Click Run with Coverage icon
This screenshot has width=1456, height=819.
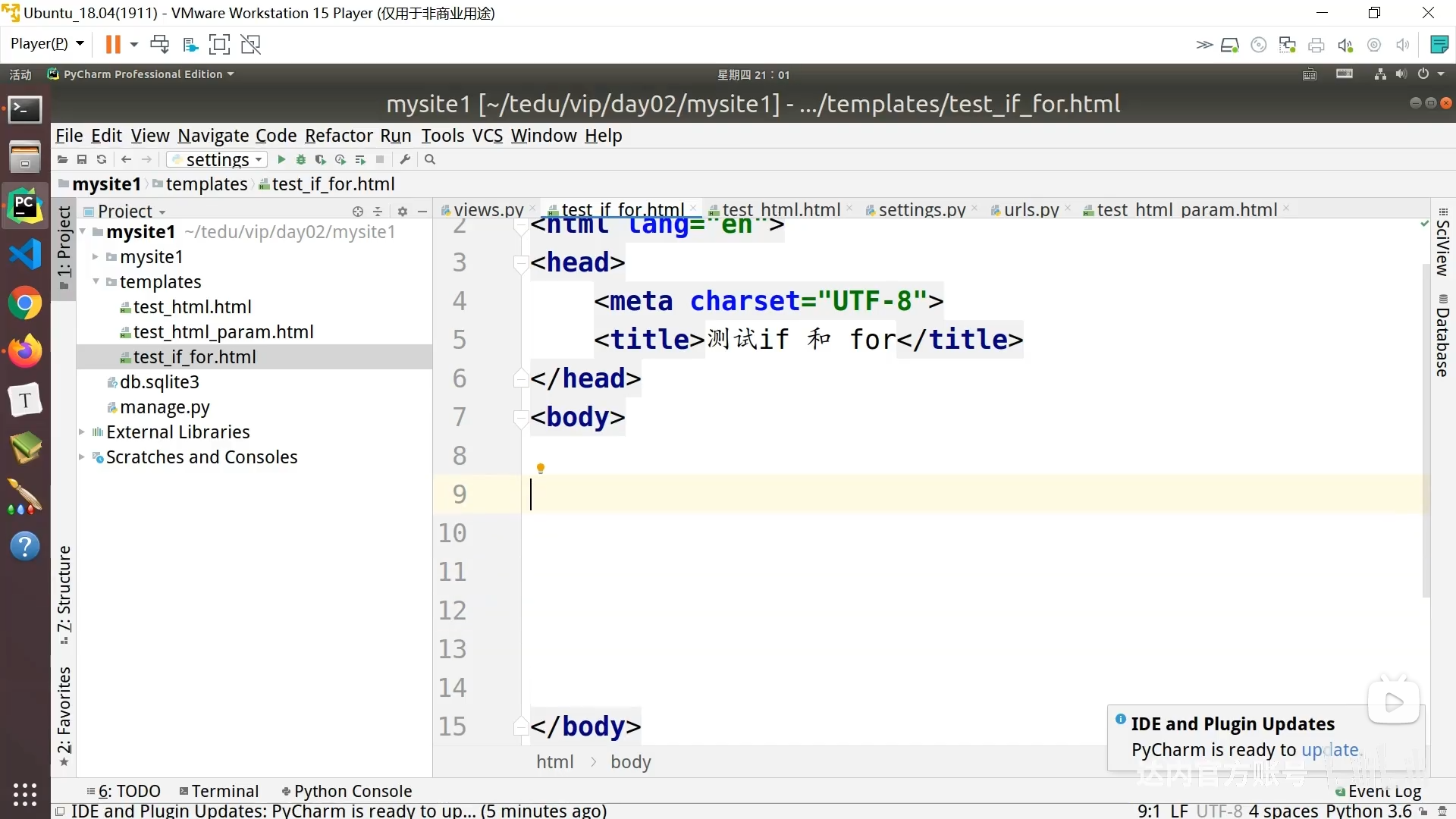point(321,160)
